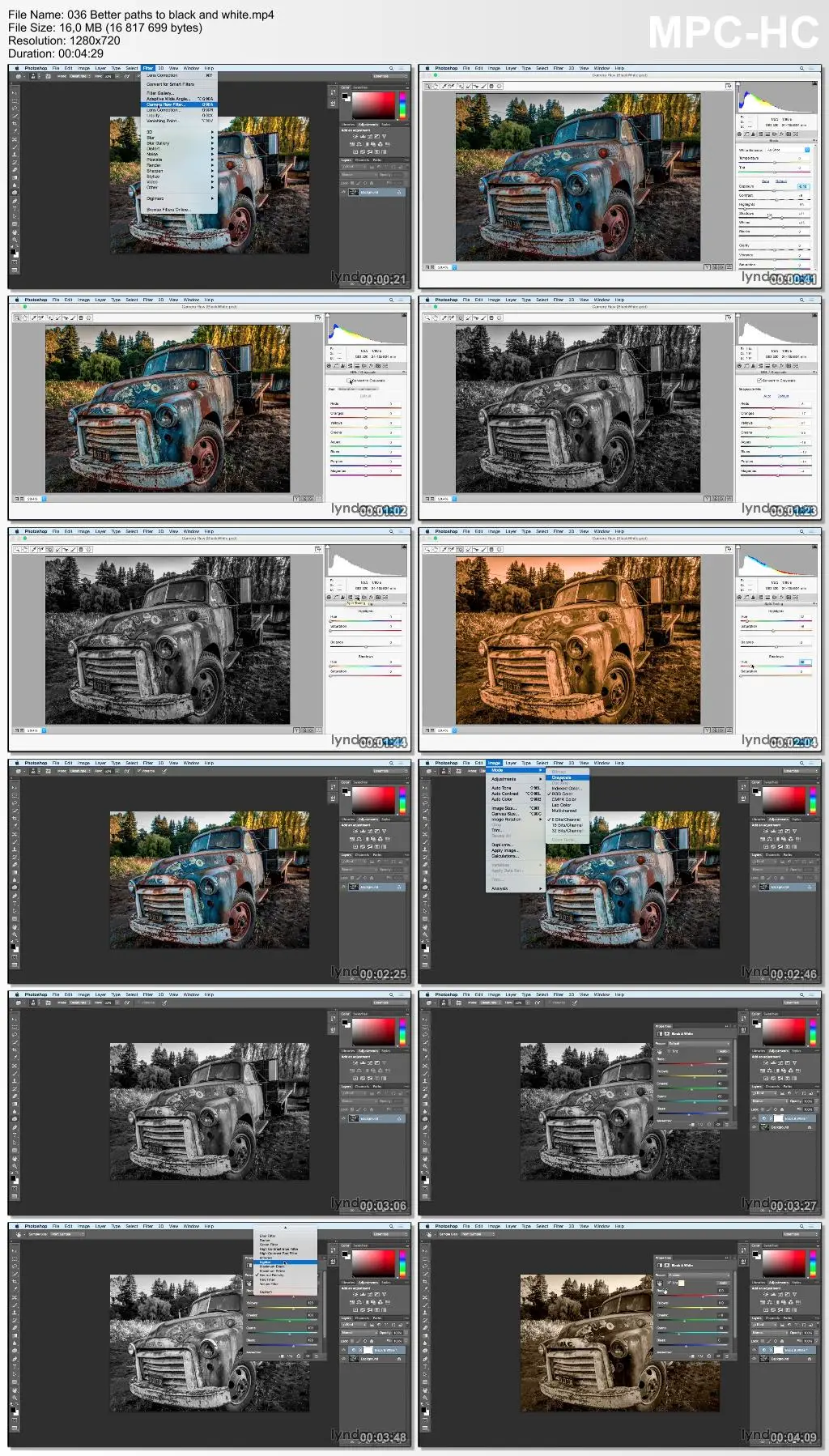
Task: Select the Pen tool in the 00:00:21 frame
Action: [x=14, y=201]
